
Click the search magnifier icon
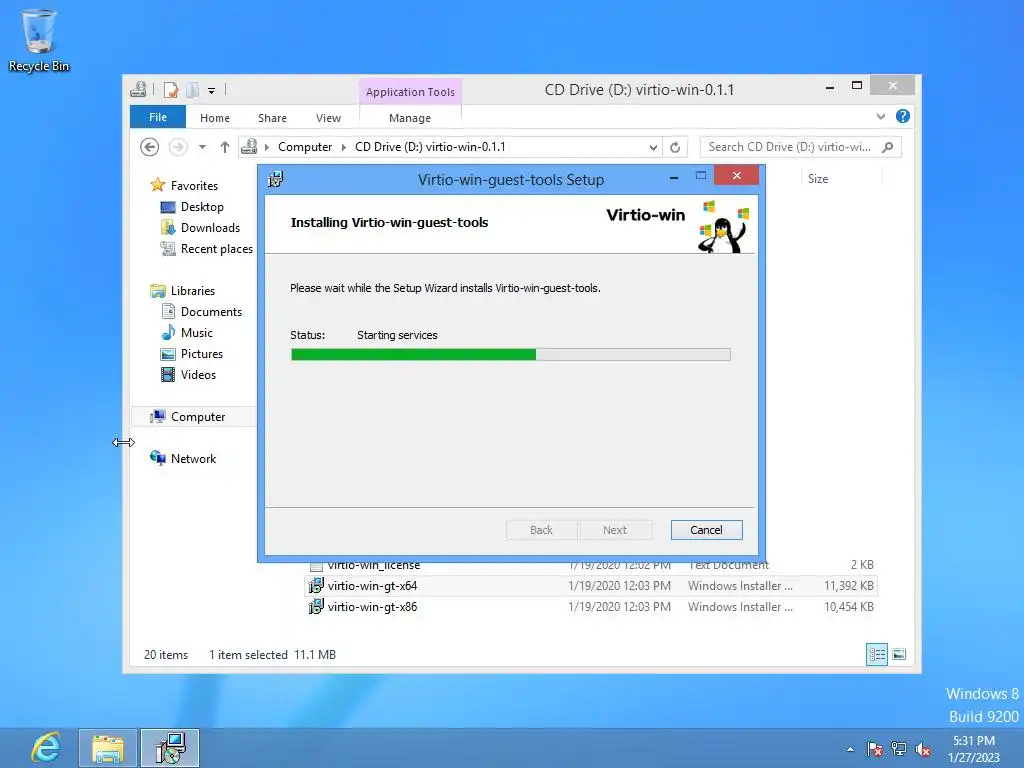pyautogui.click(x=888, y=147)
